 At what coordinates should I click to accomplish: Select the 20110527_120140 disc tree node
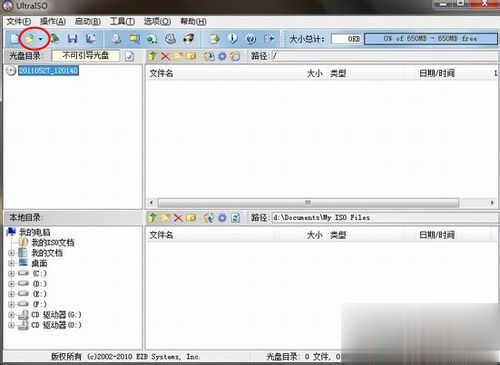pyautogui.click(x=48, y=70)
